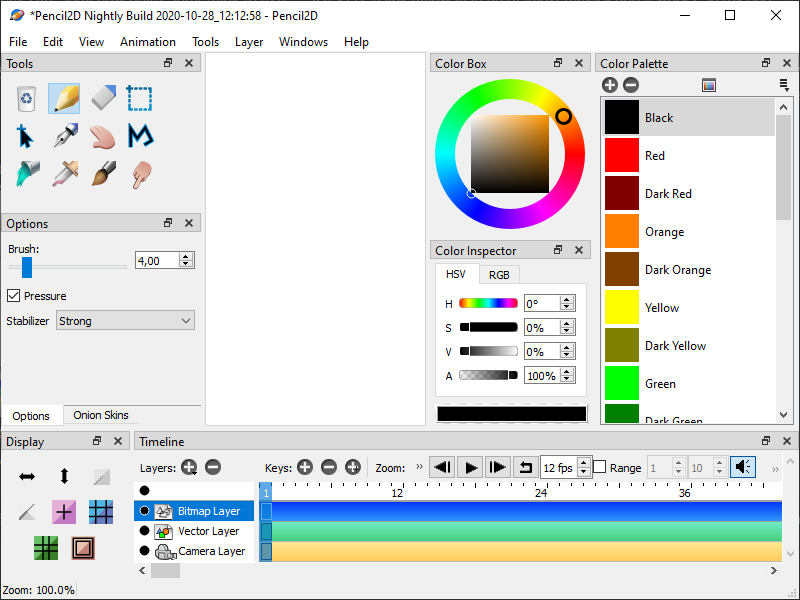Image resolution: width=800 pixels, height=600 pixels.
Task: Delete the current layer
Action: 213,467
